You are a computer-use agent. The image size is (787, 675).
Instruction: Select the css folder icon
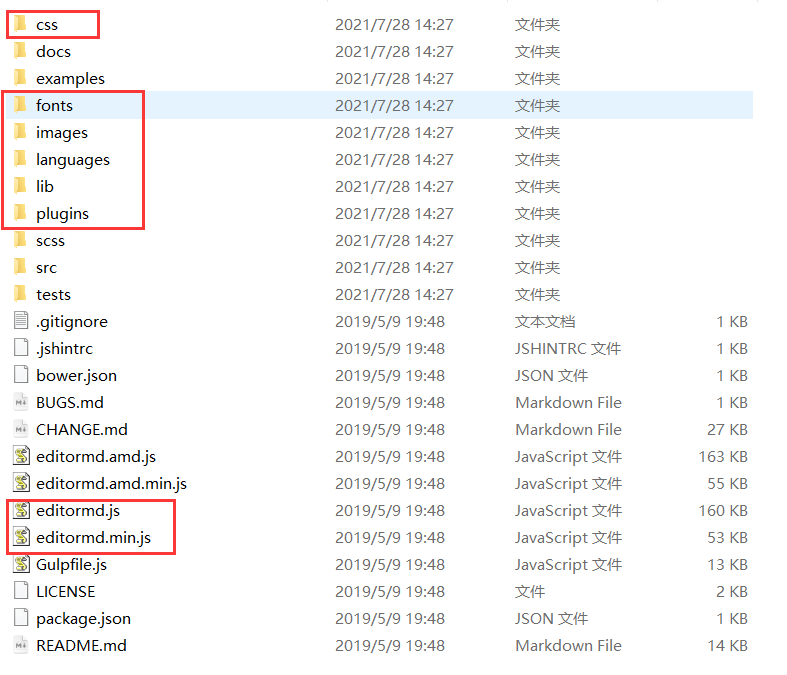point(20,24)
